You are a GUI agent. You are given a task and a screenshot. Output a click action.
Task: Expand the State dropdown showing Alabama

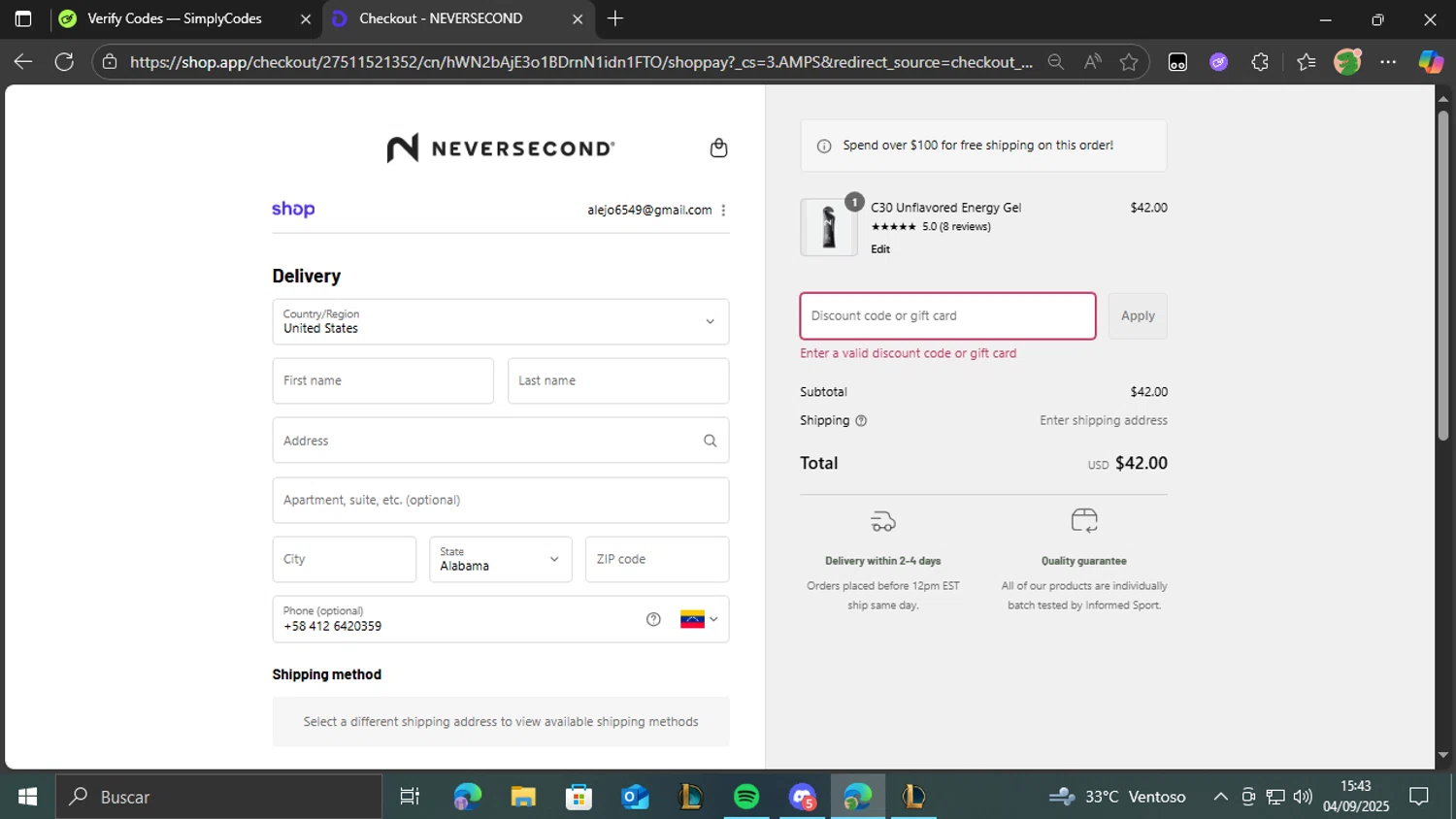[501, 559]
